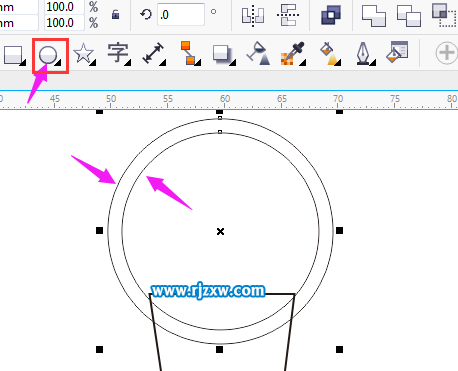458x371 pixels.
Task: Open the Dimension tool flyout arrow
Action: click(x=163, y=62)
